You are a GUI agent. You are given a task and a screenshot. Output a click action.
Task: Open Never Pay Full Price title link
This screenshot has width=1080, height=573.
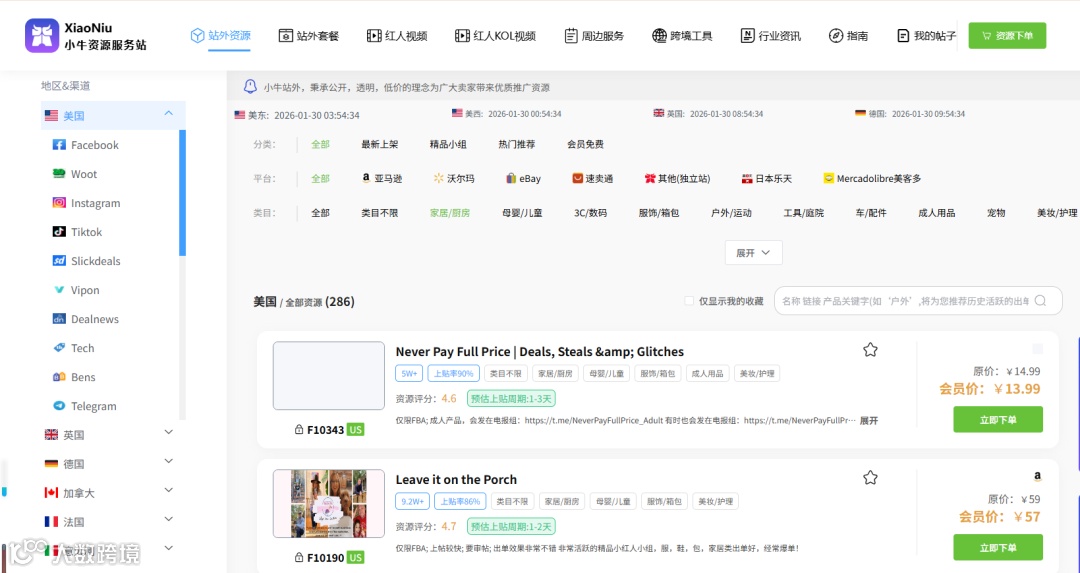point(539,351)
